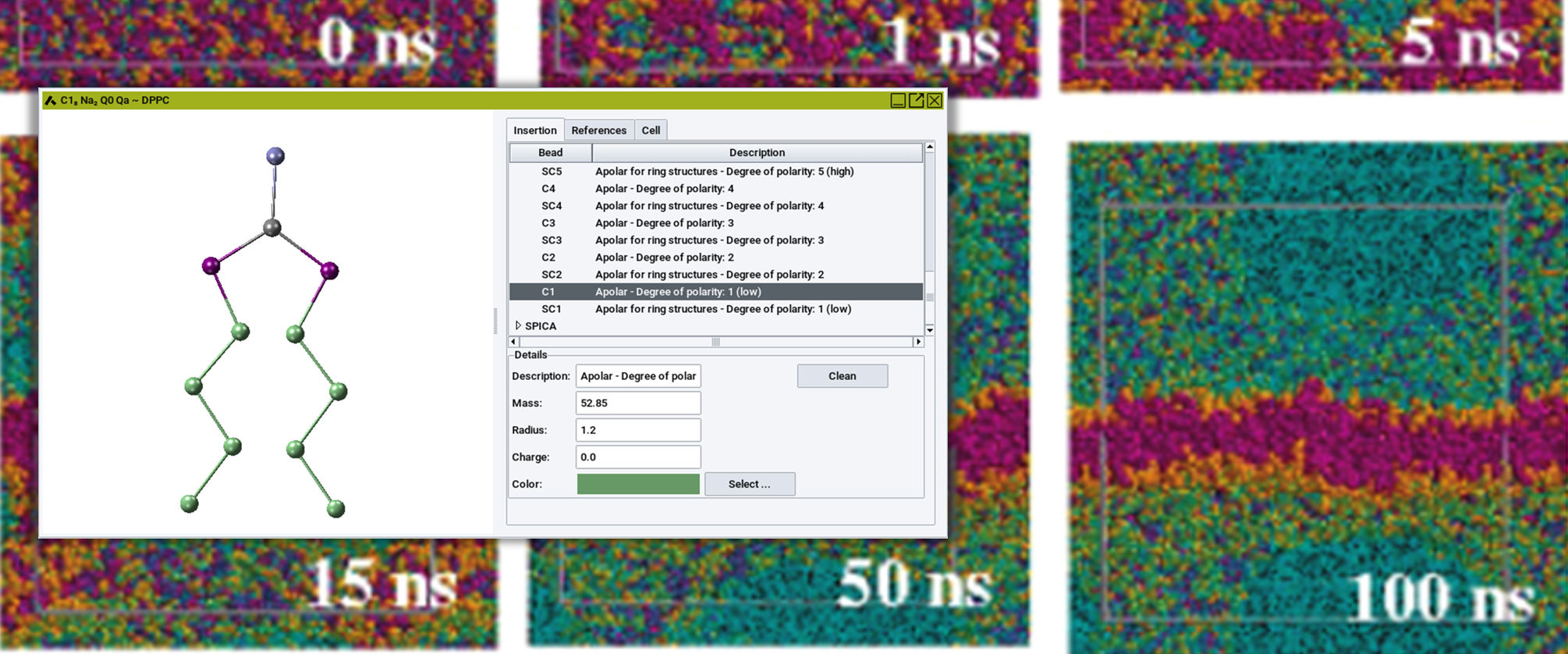Select the Insertion tab
Image resolution: width=1568 pixels, height=654 pixels.
[534, 130]
